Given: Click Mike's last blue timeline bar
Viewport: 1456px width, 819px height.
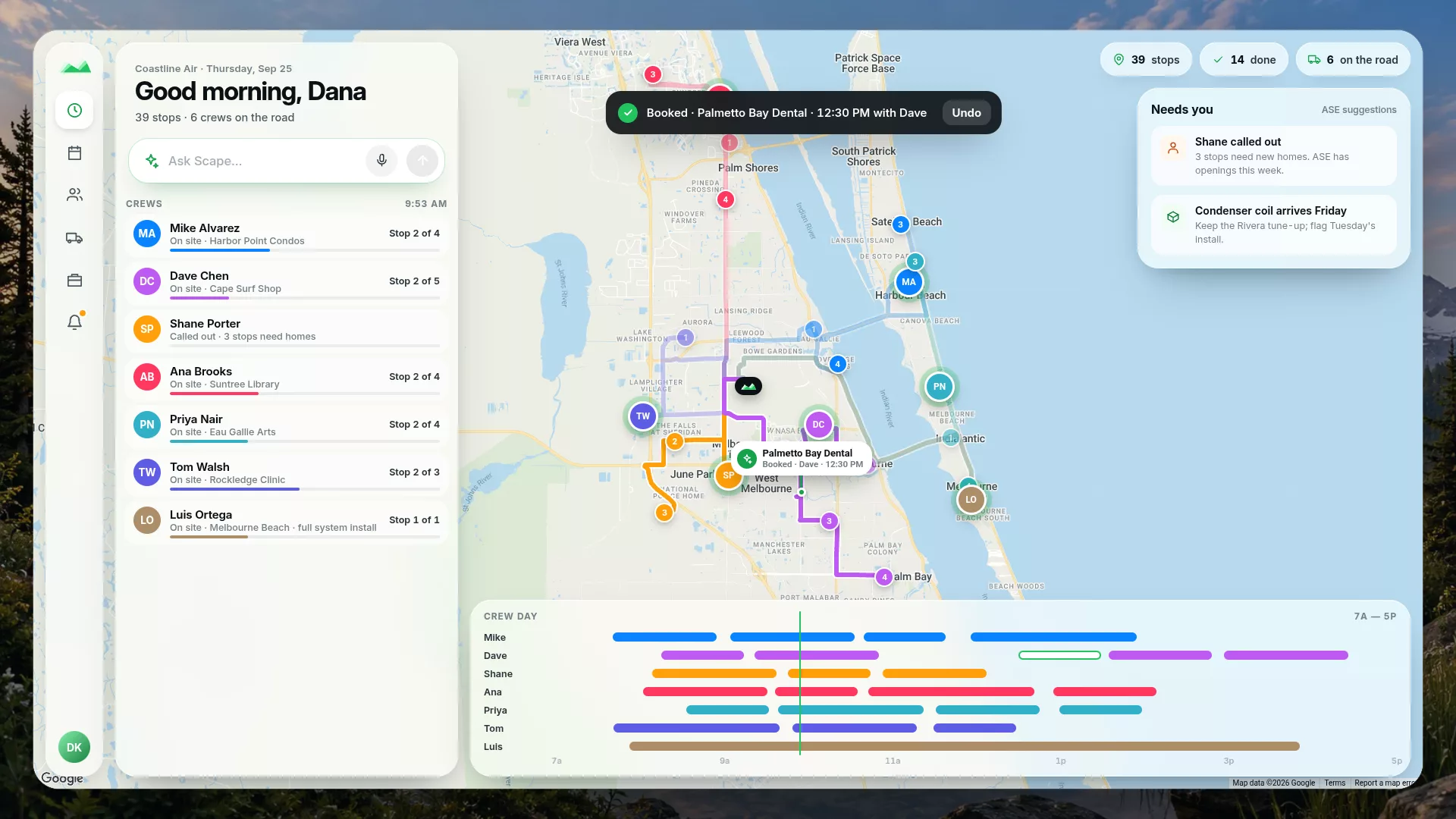Looking at the screenshot, I should point(1053,637).
